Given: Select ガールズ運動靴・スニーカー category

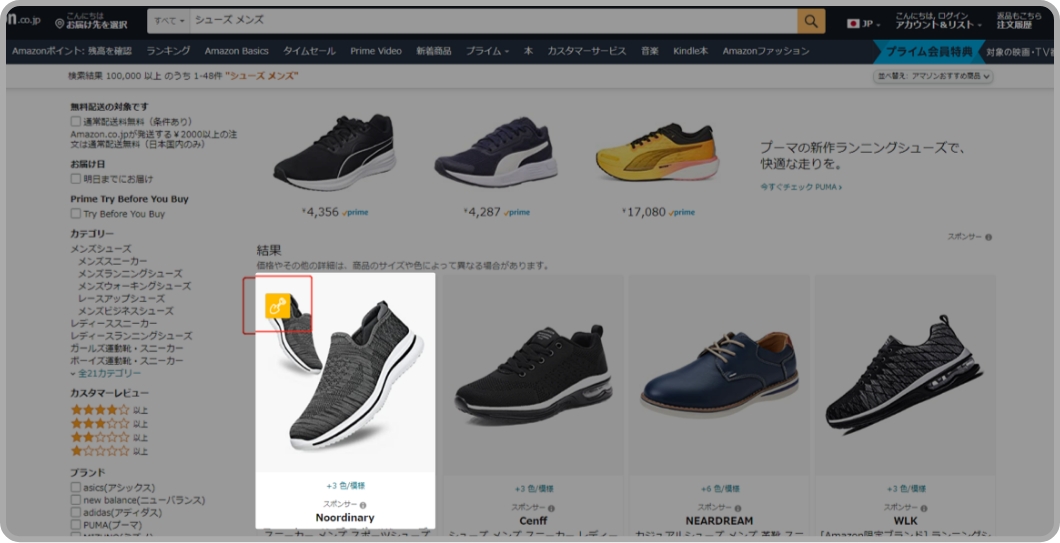Looking at the screenshot, I should 126,348.
